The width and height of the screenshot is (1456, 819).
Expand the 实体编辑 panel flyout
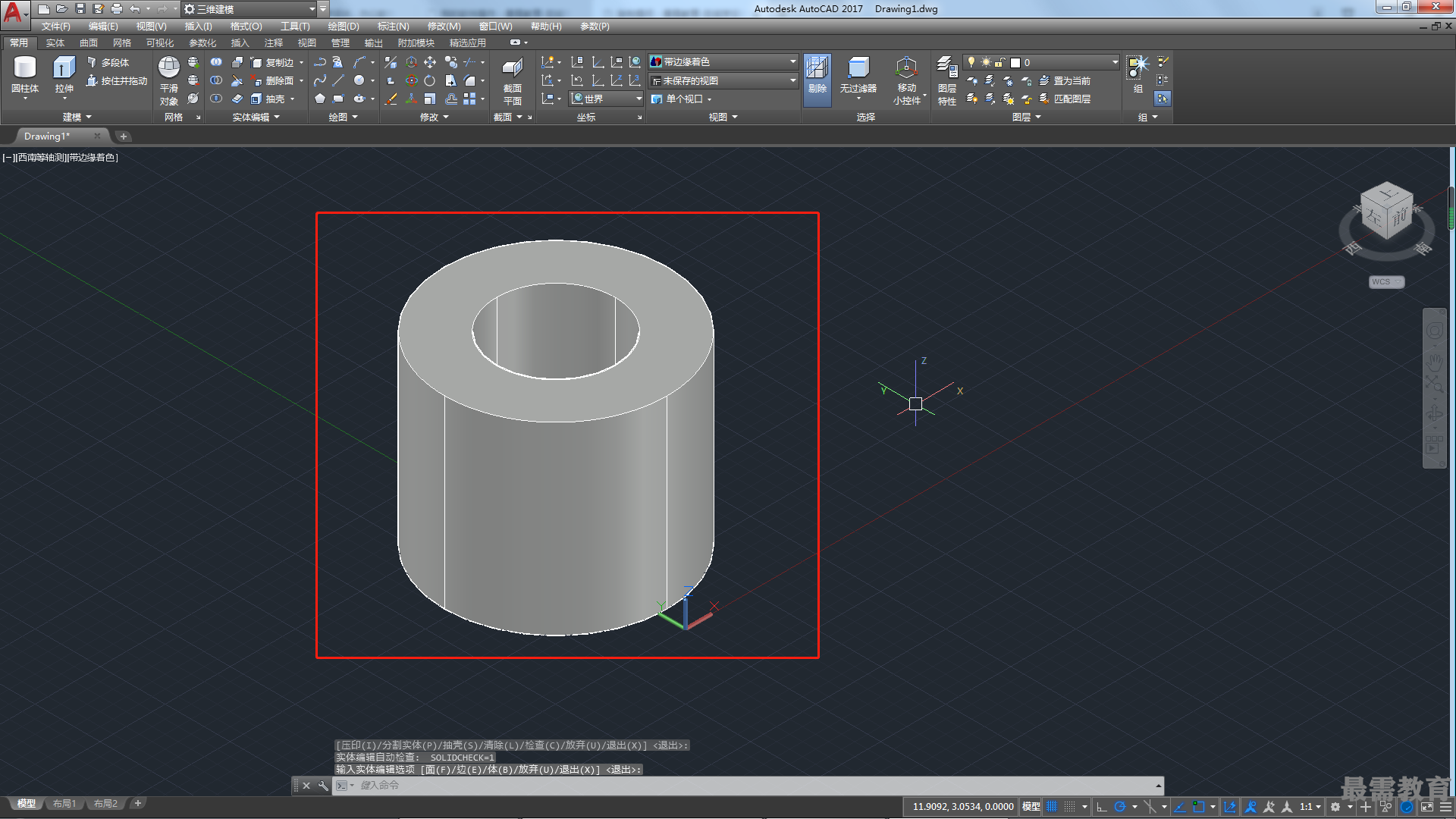click(x=256, y=117)
